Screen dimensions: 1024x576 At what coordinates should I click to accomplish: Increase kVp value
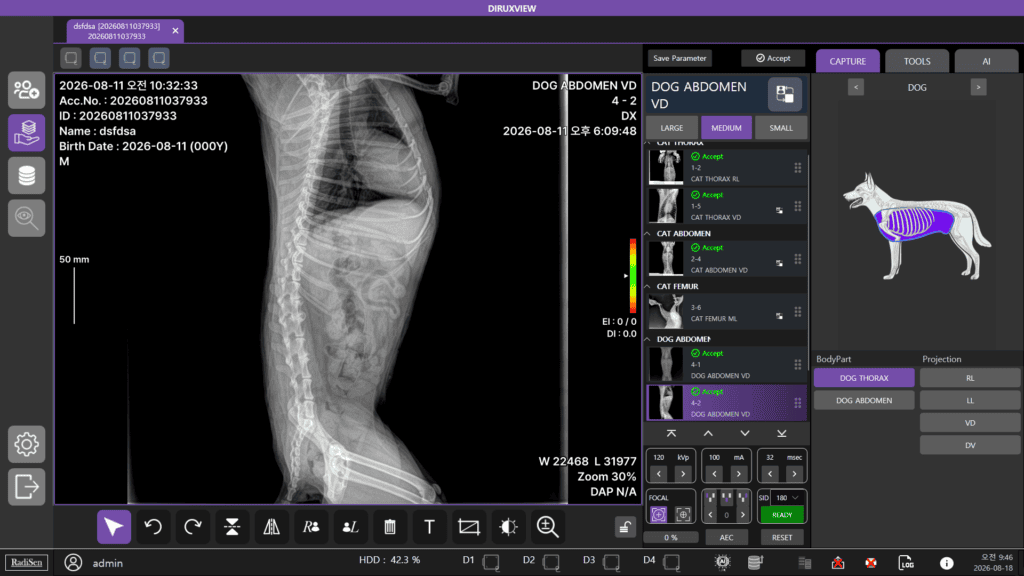coord(683,474)
